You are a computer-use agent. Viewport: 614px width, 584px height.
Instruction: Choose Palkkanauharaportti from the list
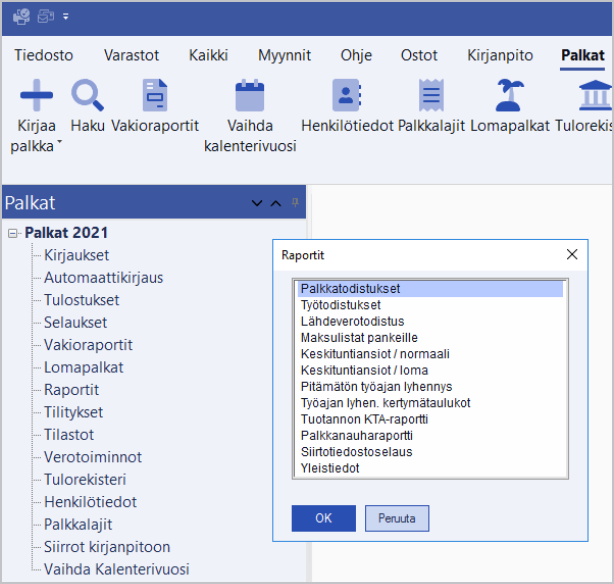point(356,435)
